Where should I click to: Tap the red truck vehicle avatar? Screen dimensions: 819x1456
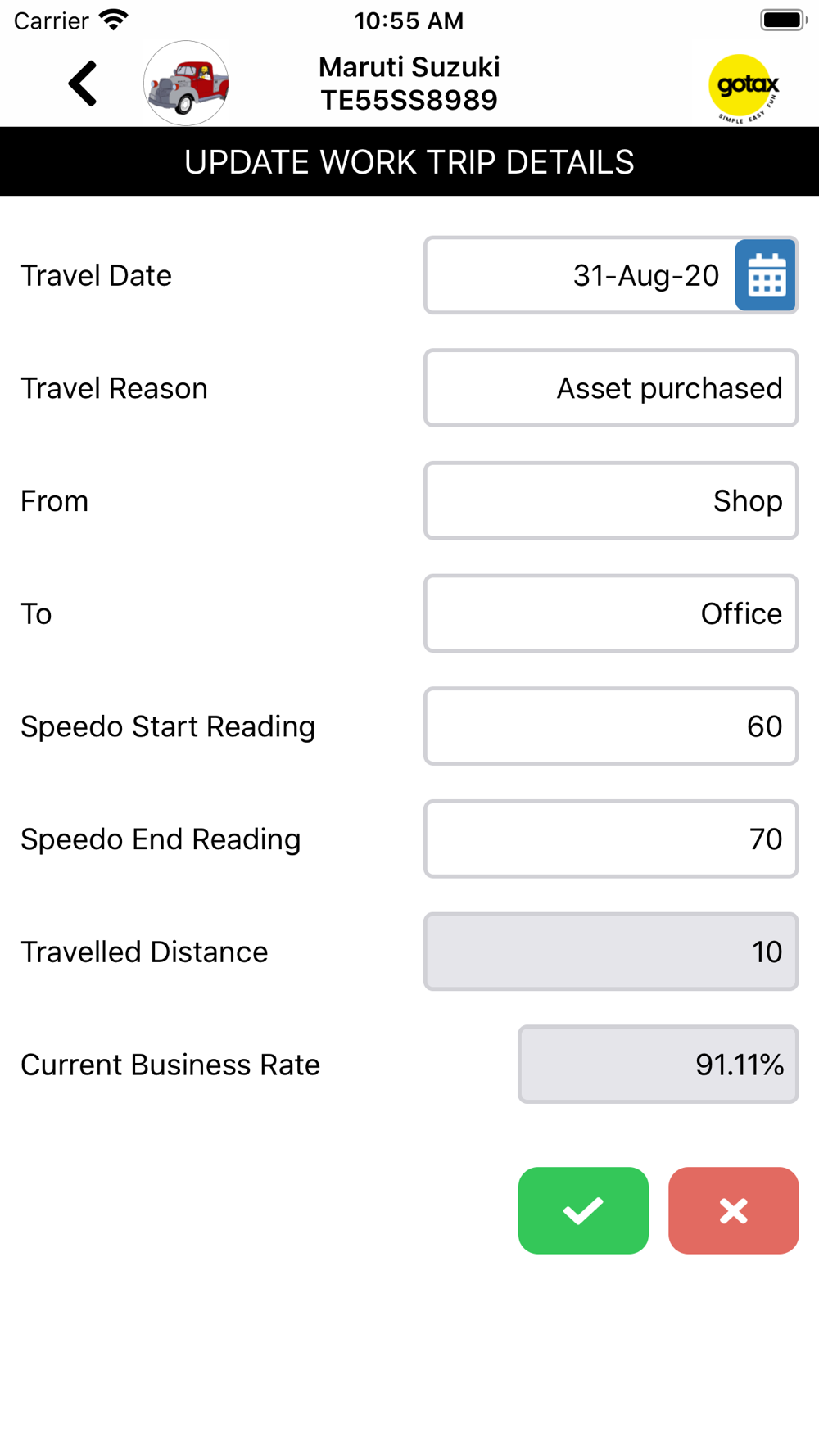click(186, 84)
